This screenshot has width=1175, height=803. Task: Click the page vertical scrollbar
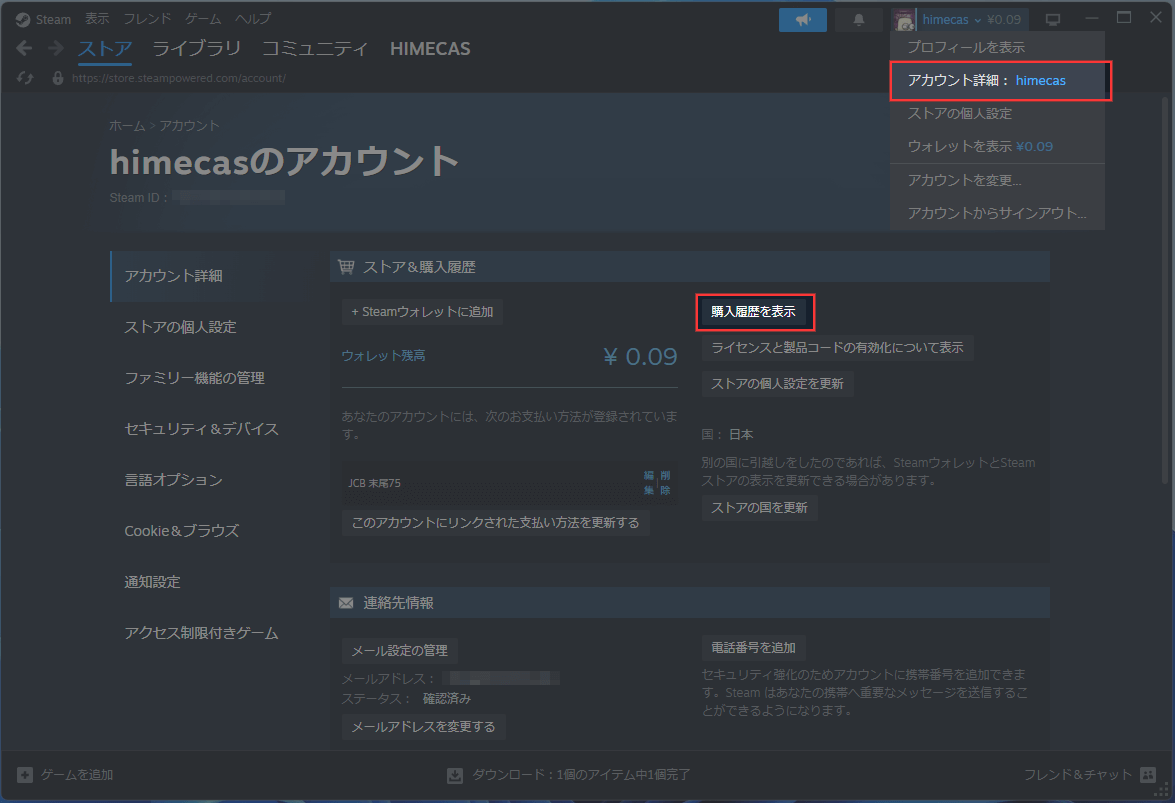click(1164, 290)
